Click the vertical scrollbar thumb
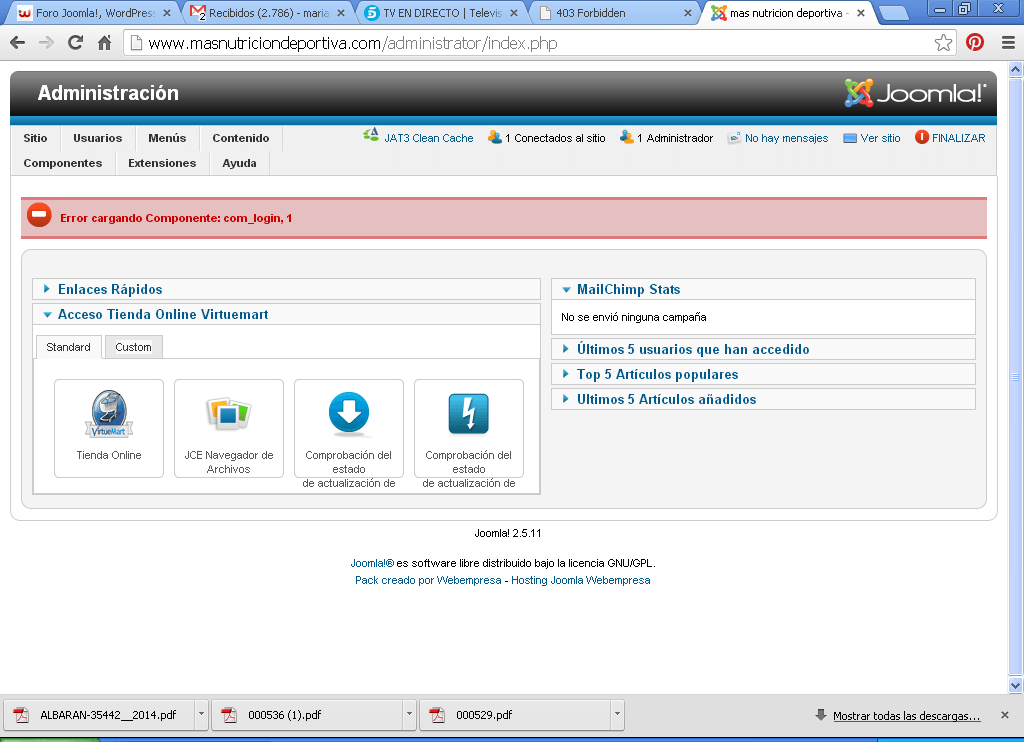The width and height of the screenshot is (1024, 742). click(1016, 377)
